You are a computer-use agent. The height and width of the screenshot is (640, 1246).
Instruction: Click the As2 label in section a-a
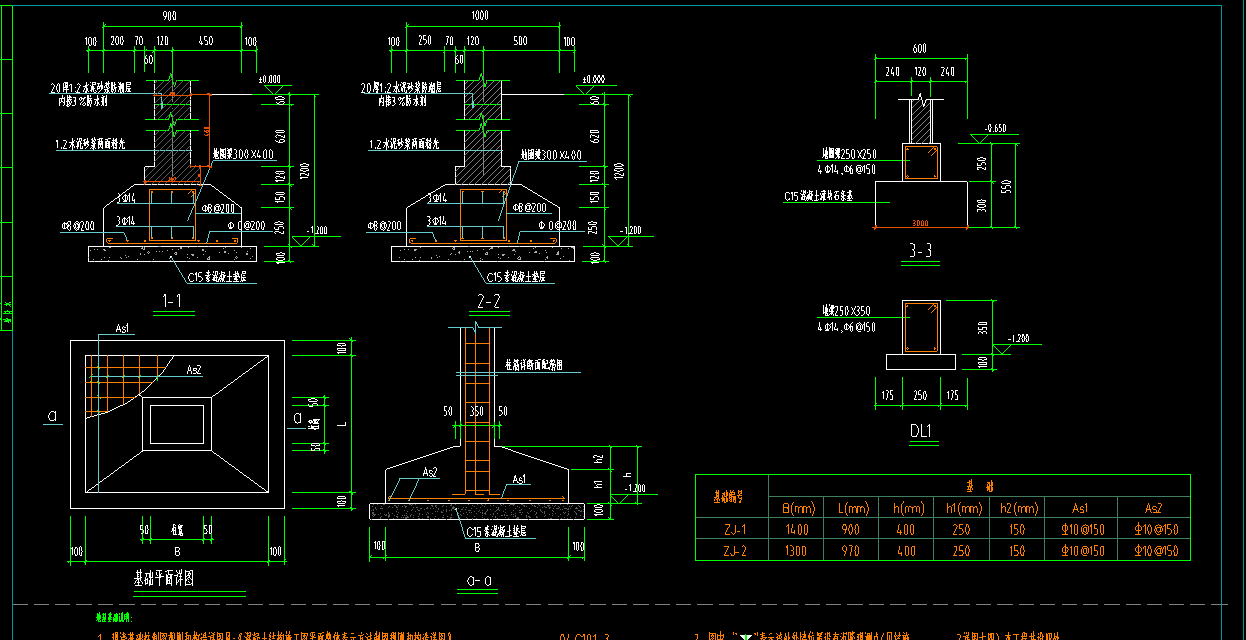pos(430,472)
